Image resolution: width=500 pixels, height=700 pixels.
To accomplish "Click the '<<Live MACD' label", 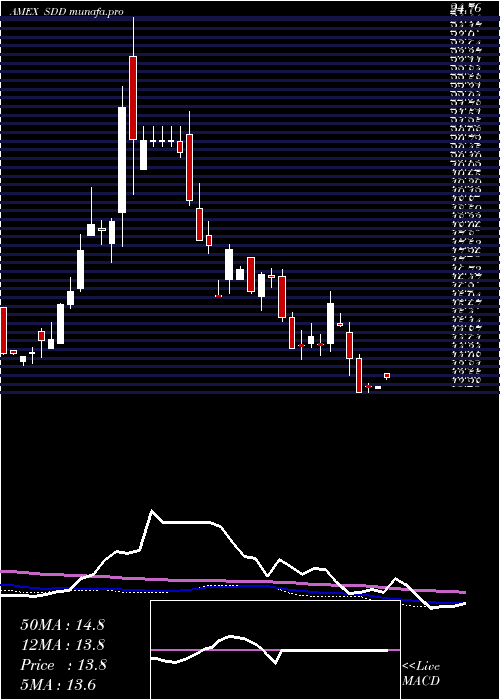I will 421,674.
